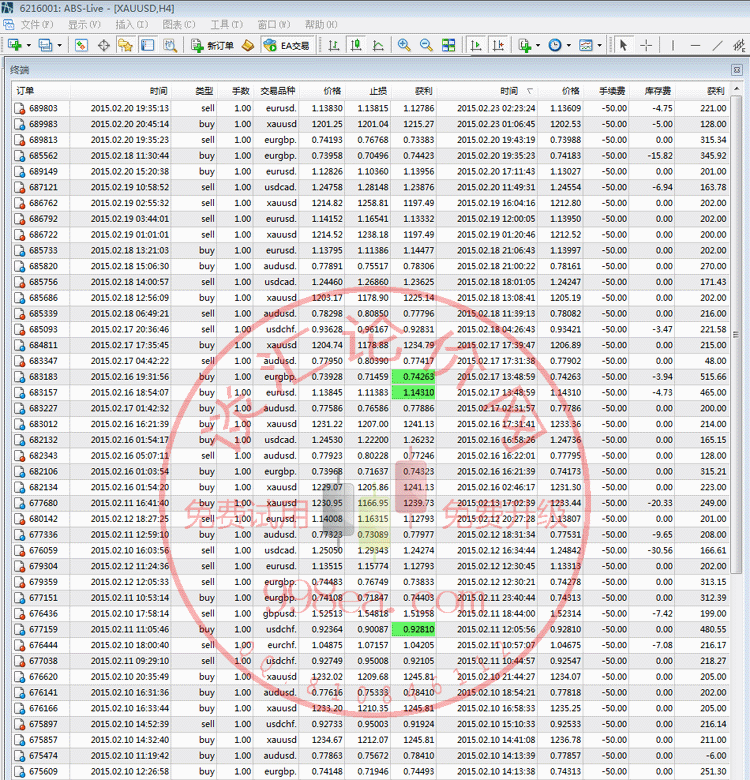This screenshot has height=780, width=750.
Task: Expand the Templates dropdown arrow
Action: 600,45
